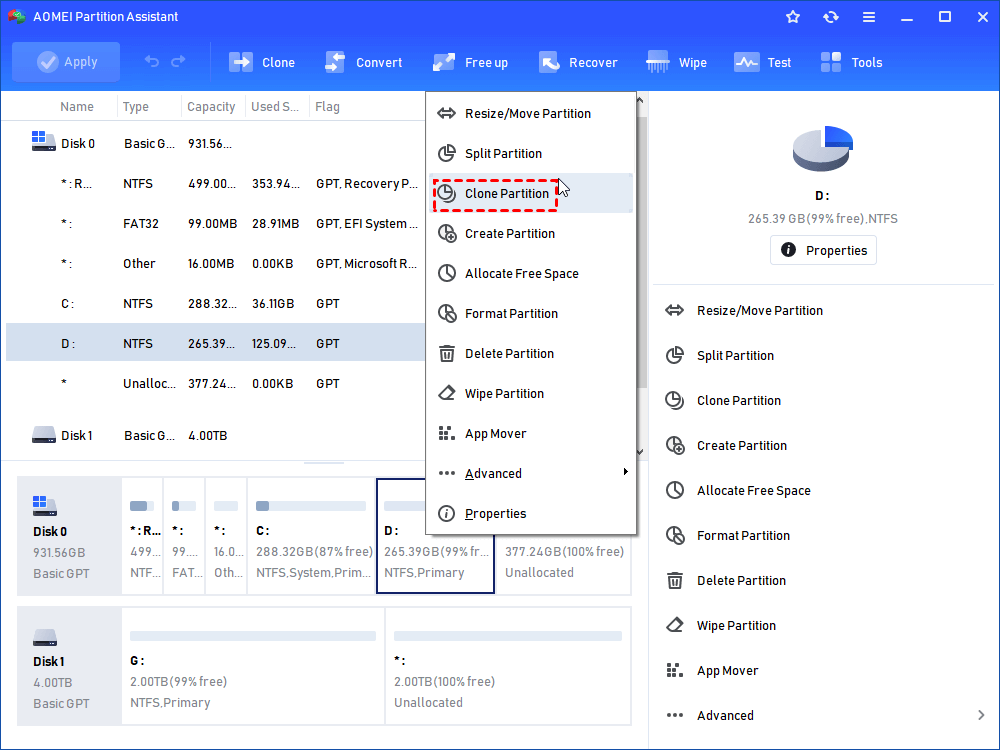Choose Delete Partition in context menu

[531, 353]
